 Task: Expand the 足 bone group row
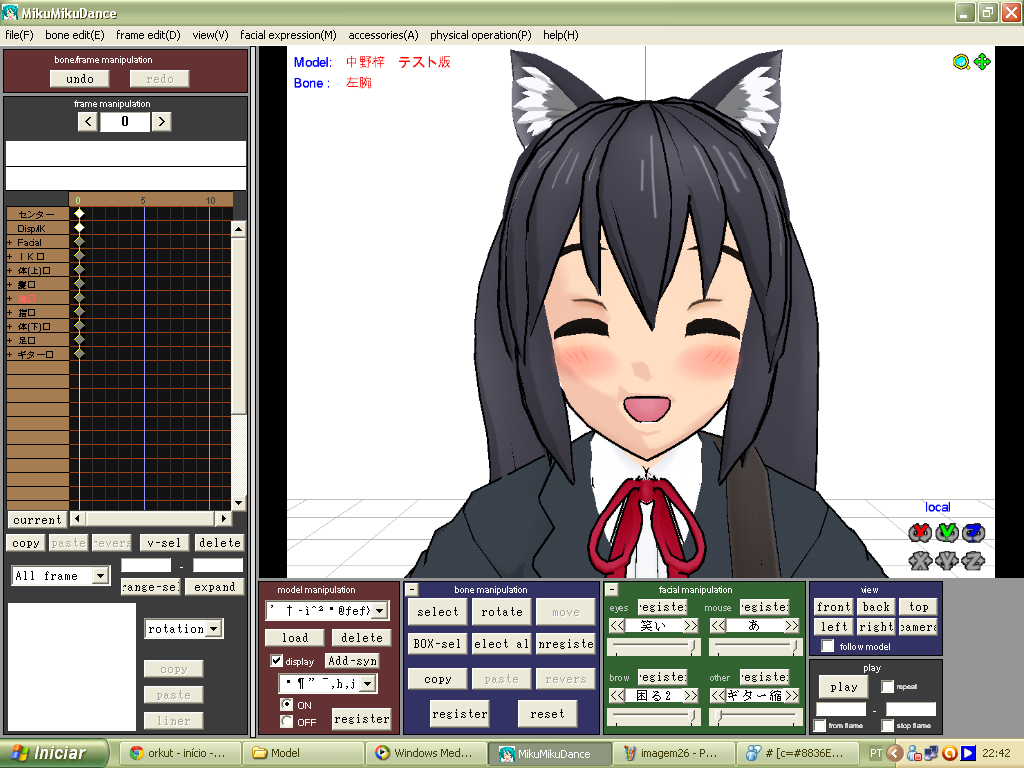(x=9, y=340)
